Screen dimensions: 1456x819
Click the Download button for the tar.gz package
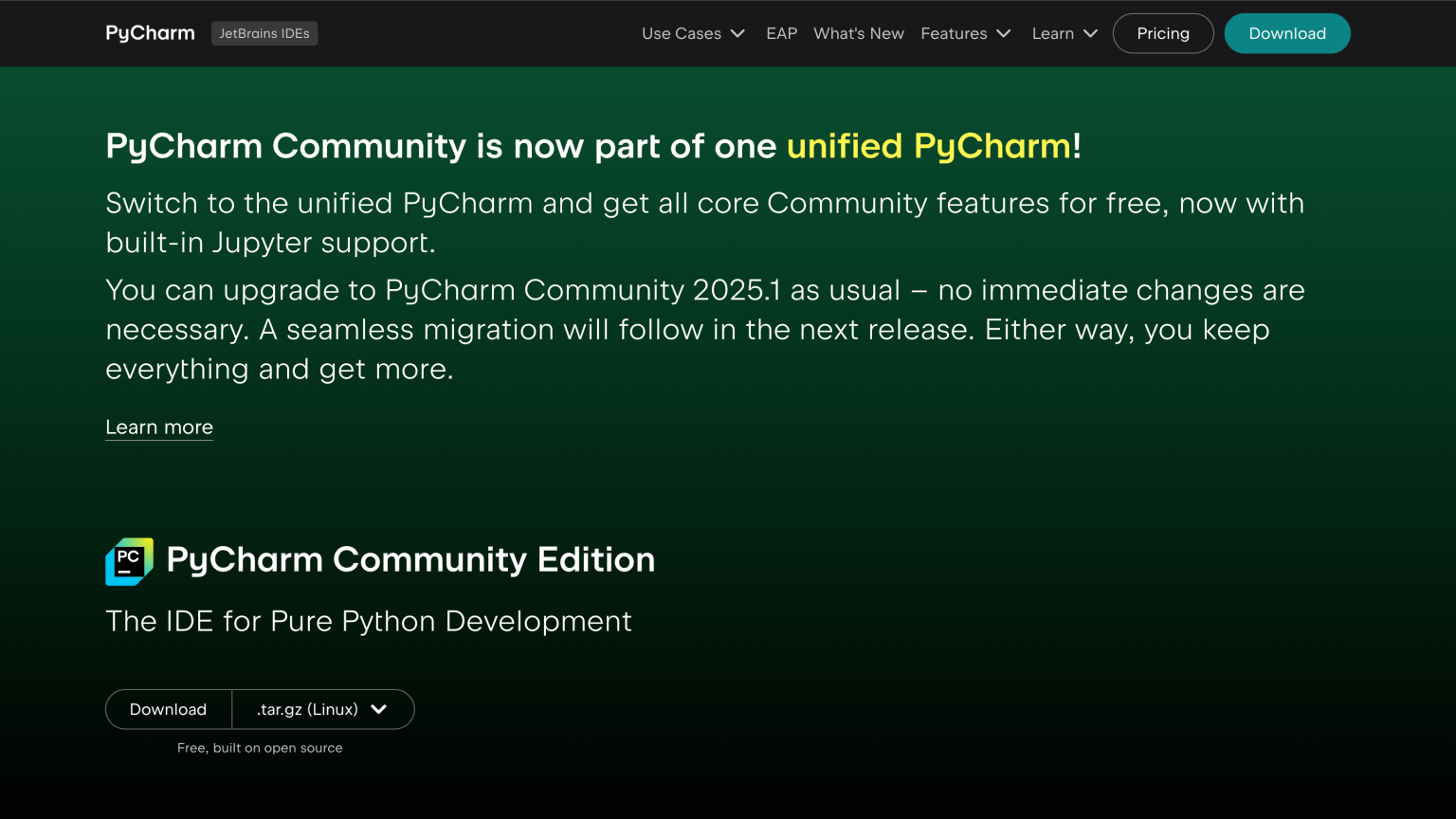point(168,709)
